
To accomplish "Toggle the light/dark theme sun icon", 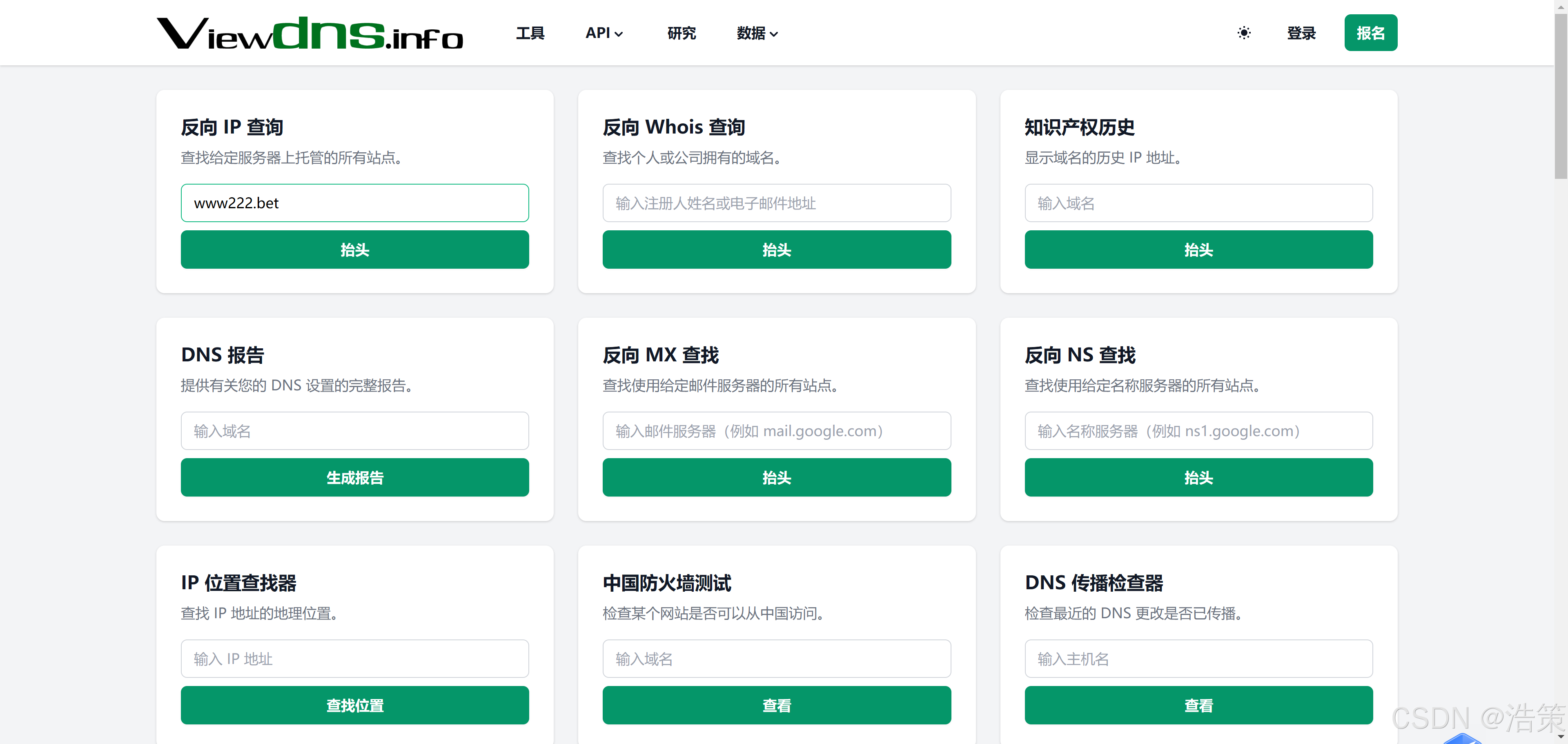I will 1243,33.
